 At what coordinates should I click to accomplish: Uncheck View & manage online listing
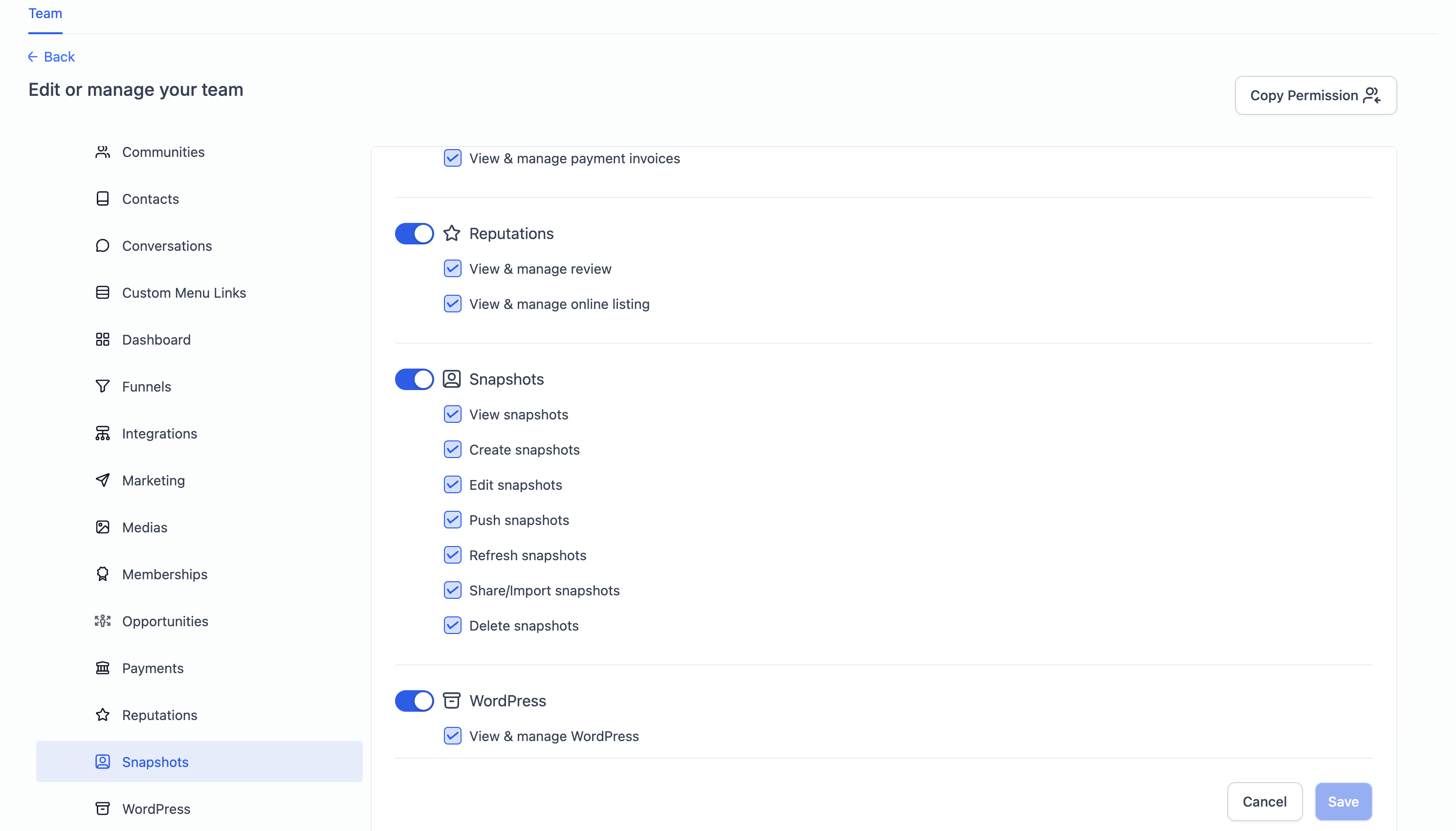tap(452, 304)
